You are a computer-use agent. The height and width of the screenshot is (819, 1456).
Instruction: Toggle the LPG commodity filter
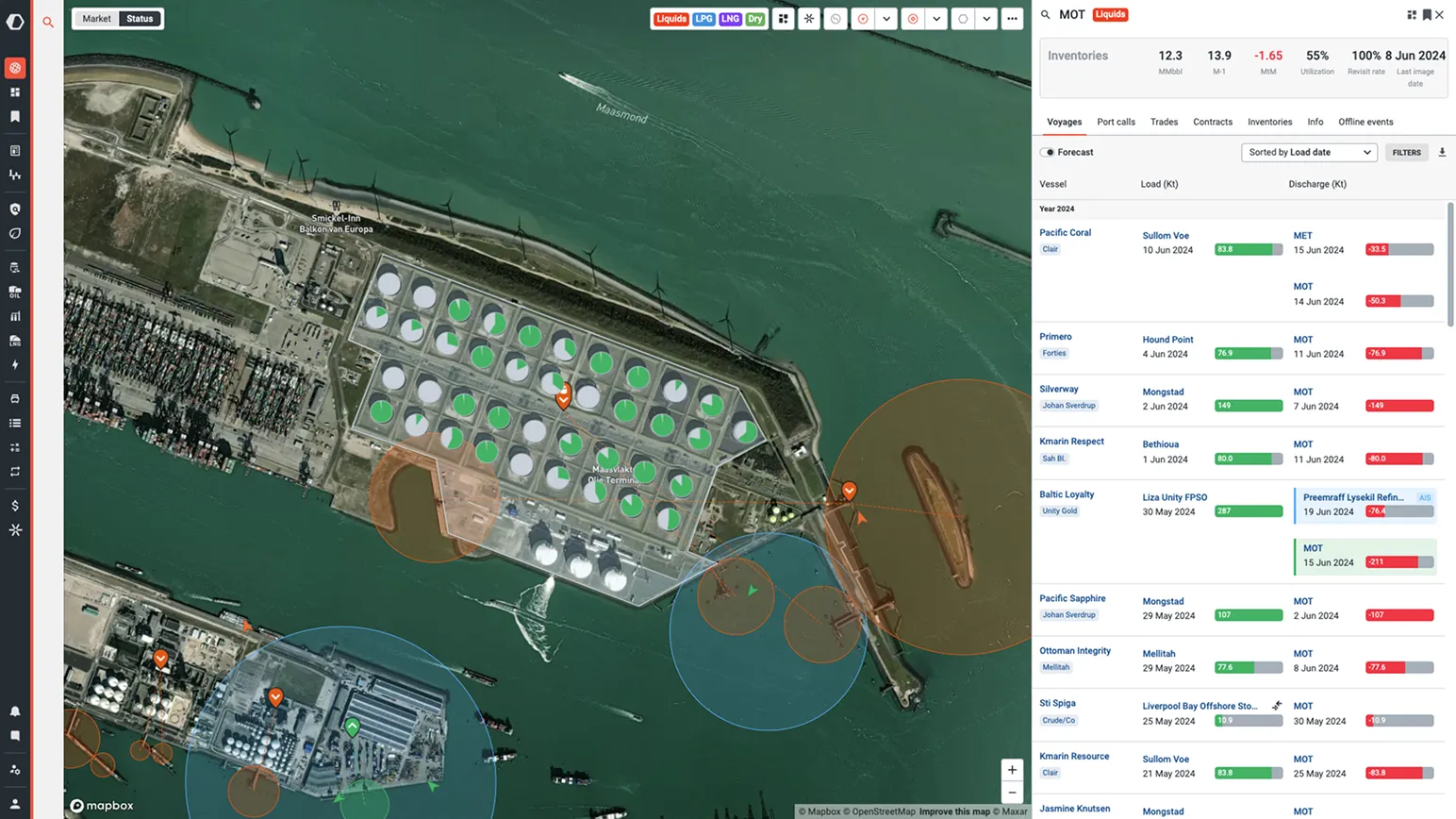[703, 19]
